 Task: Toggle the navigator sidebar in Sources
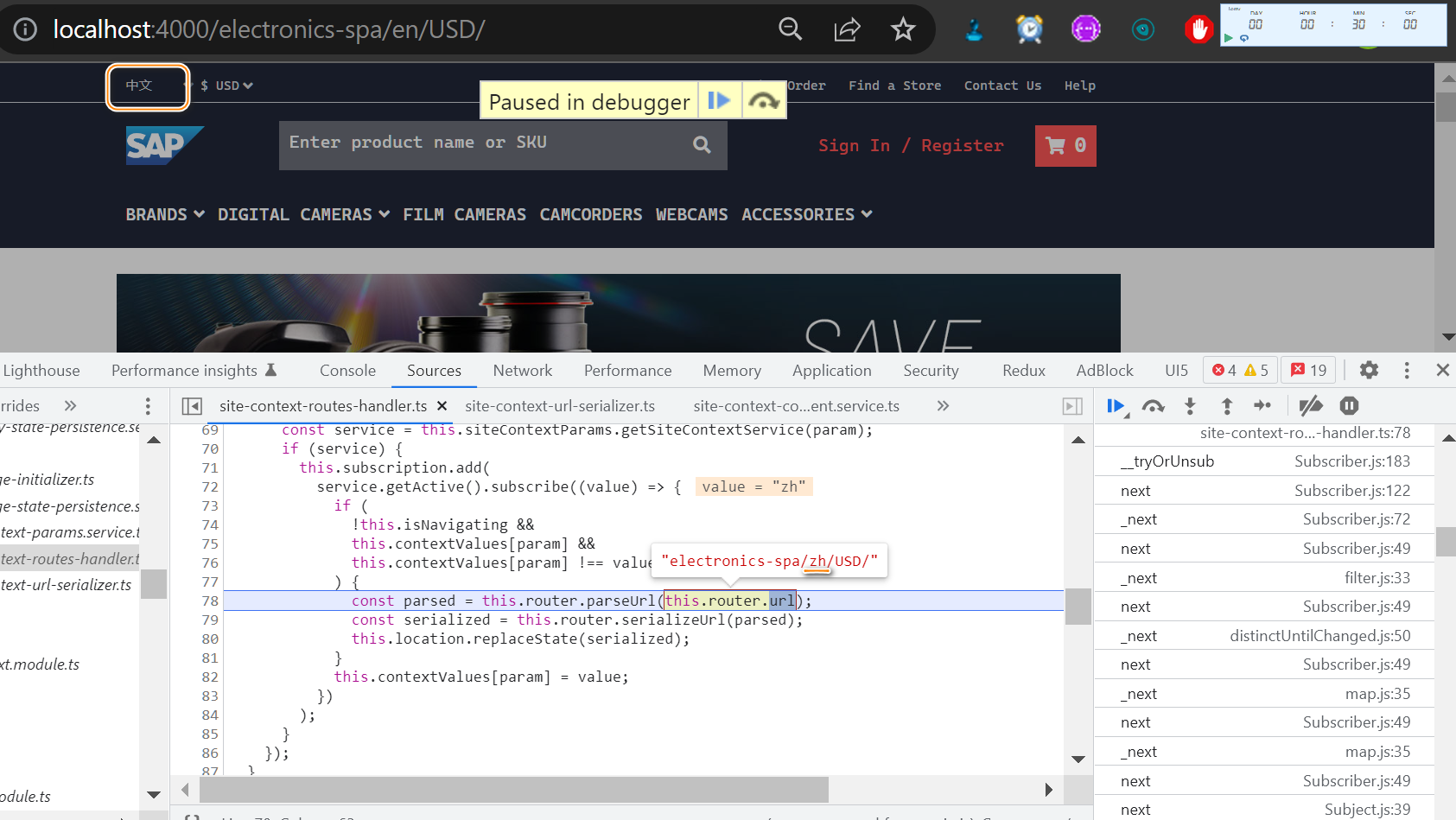[x=192, y=406]
